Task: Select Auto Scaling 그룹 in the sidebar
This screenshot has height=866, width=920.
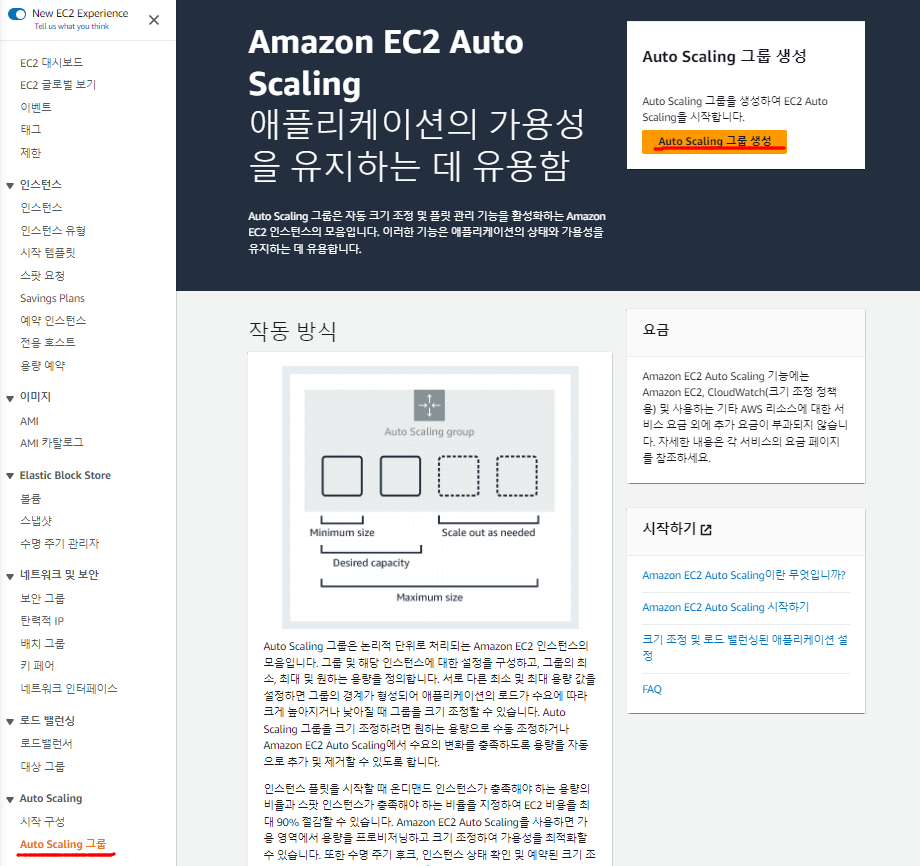Action: point(63,844)
